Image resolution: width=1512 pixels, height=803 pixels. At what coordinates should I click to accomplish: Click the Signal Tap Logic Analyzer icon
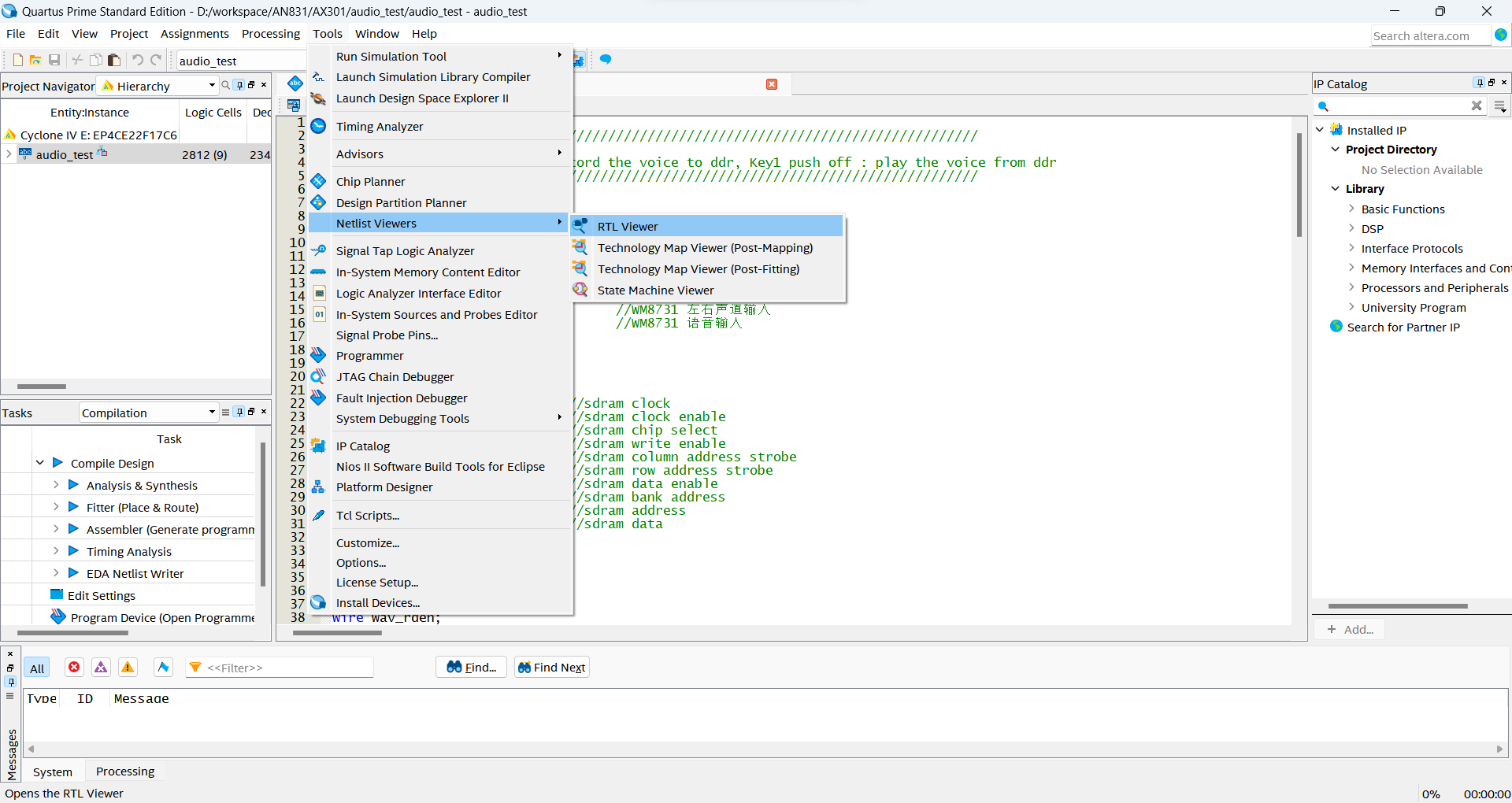pyautogui.click(x=318, y=250)
